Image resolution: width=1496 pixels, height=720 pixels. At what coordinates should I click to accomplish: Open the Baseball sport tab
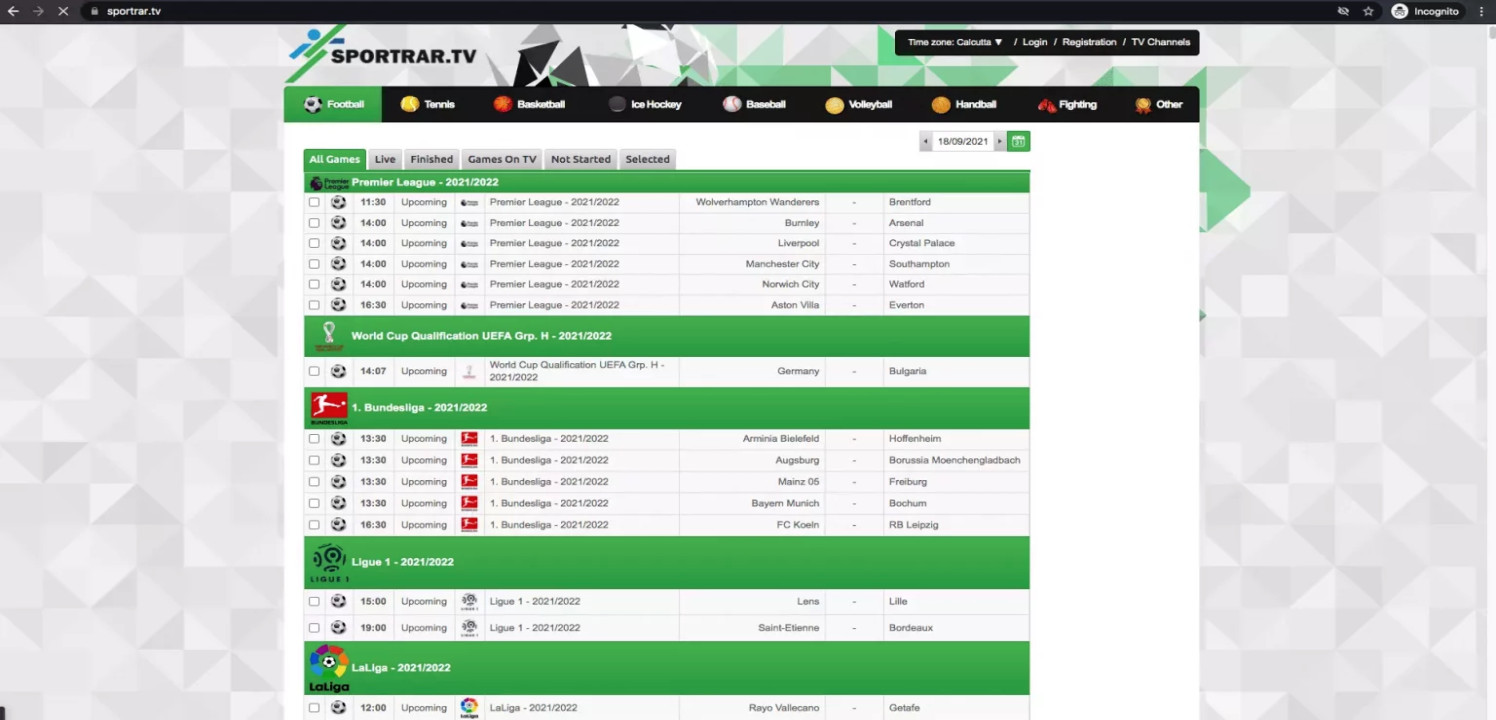(754, 104)
